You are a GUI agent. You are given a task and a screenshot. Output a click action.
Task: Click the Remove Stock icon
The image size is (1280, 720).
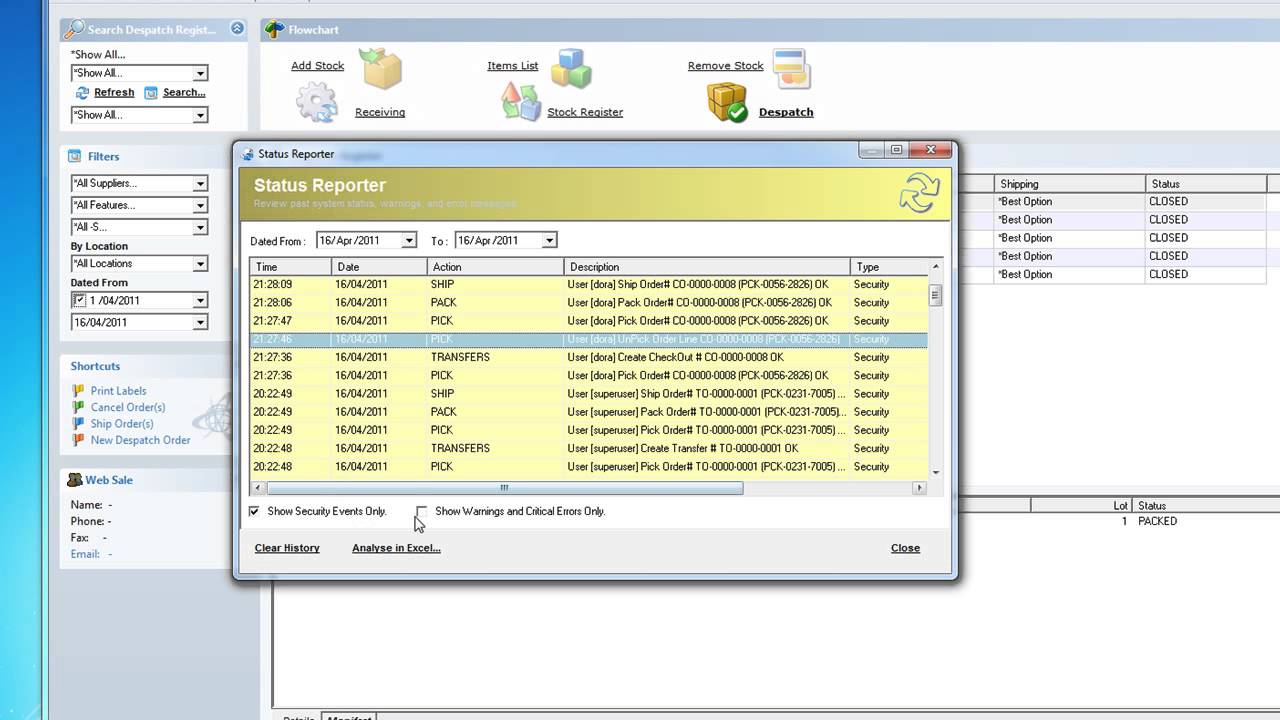(791, 68)
